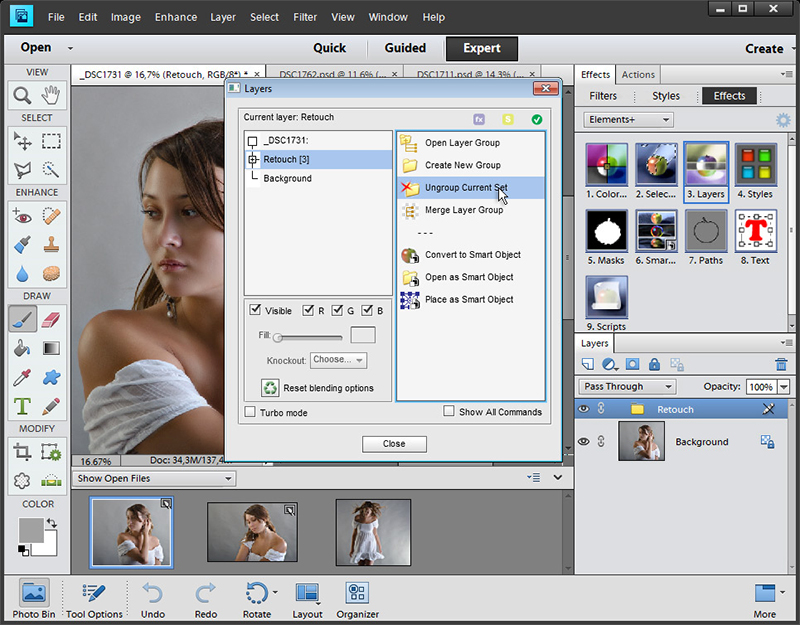Screen dimensions: 800x625
Task: Select the Zoom tool in View section
Action: [22, 95]
